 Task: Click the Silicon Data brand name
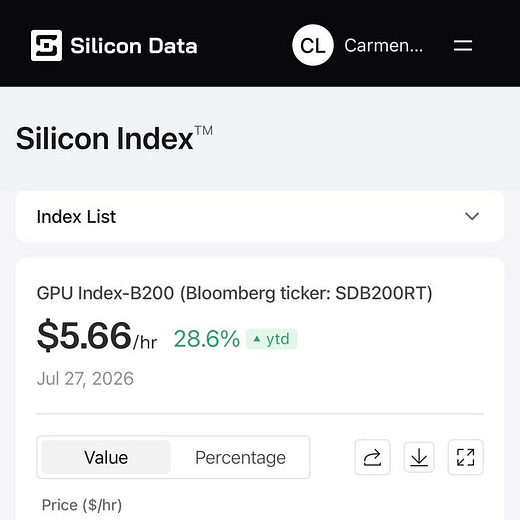[134, 46]
